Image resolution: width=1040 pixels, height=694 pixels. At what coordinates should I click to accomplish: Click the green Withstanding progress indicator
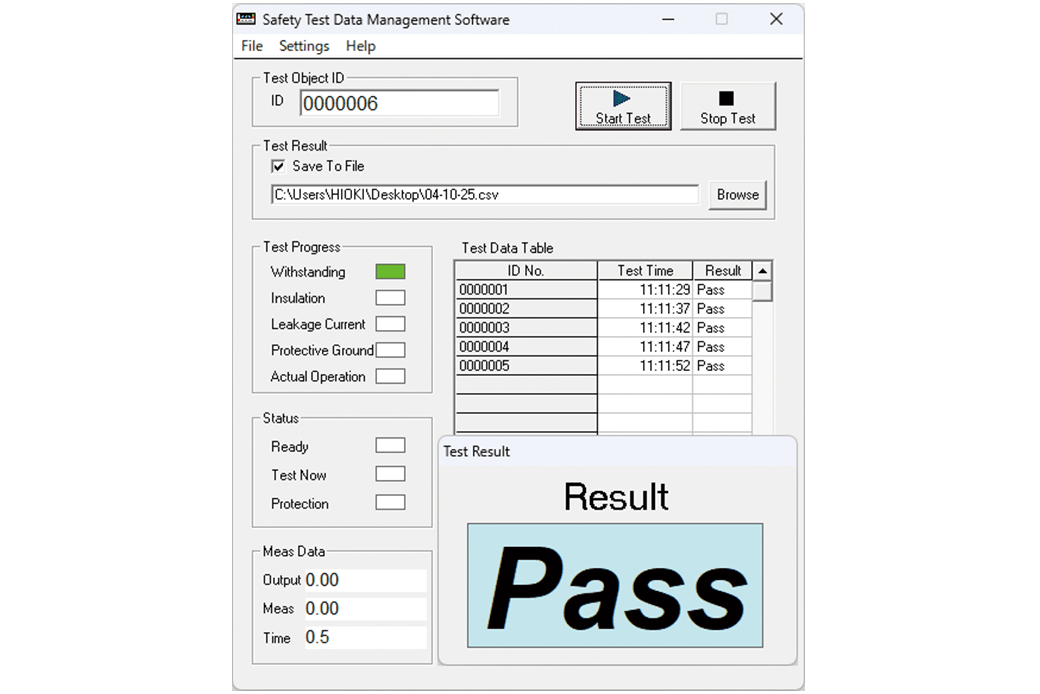point(390,271)
